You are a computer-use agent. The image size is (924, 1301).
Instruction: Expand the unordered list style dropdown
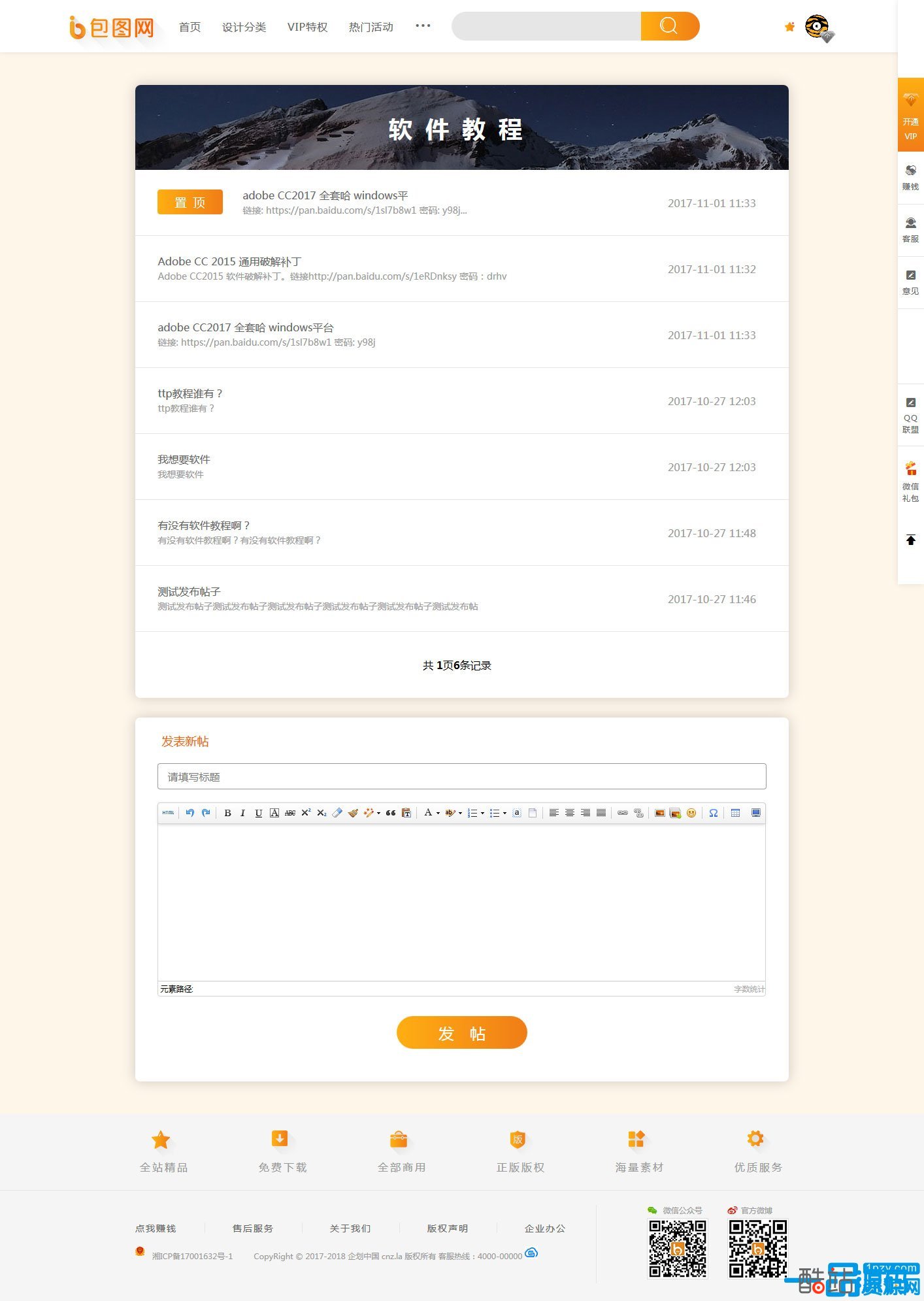[504, 814]
